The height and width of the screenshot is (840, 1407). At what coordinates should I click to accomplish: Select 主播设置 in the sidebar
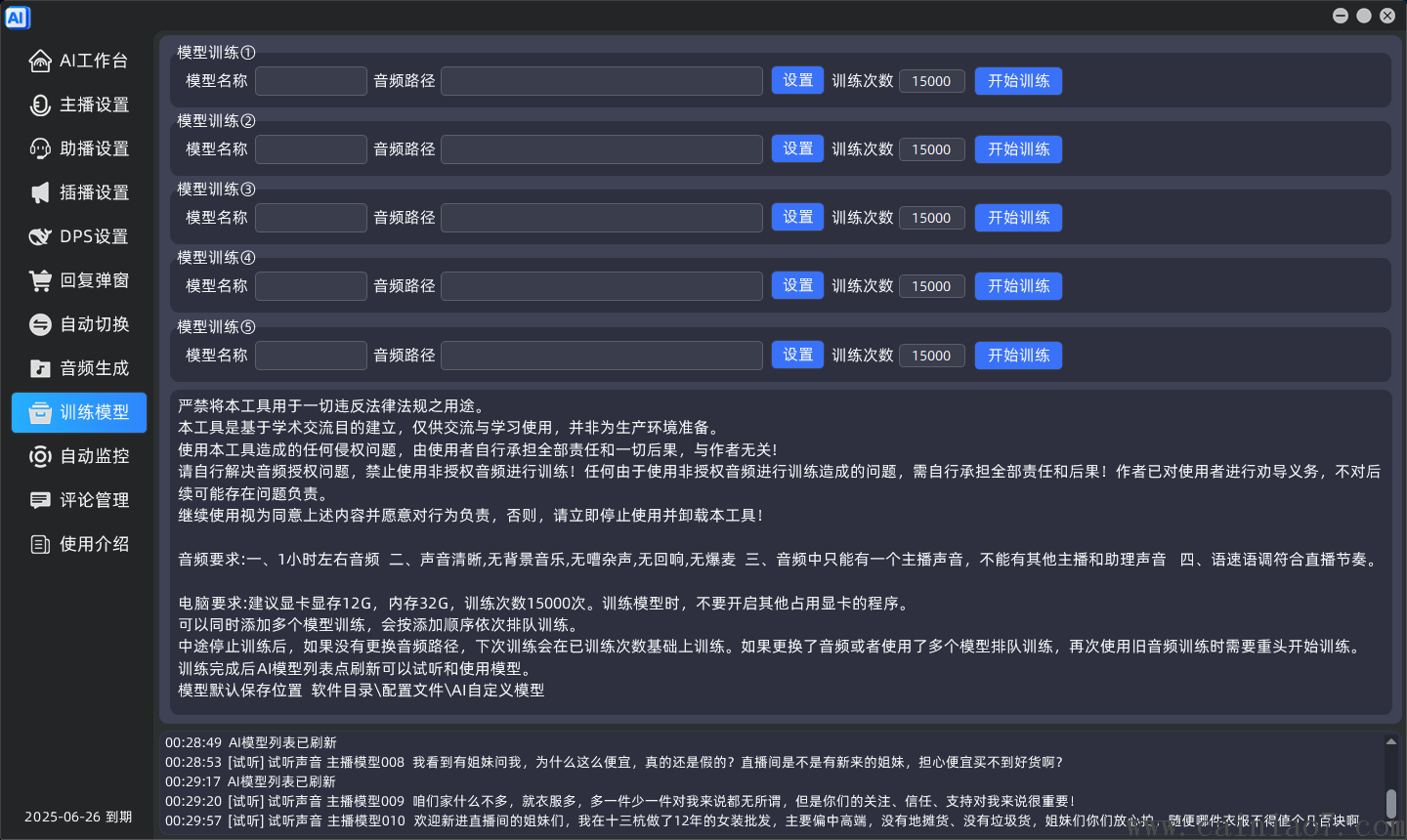78,105
